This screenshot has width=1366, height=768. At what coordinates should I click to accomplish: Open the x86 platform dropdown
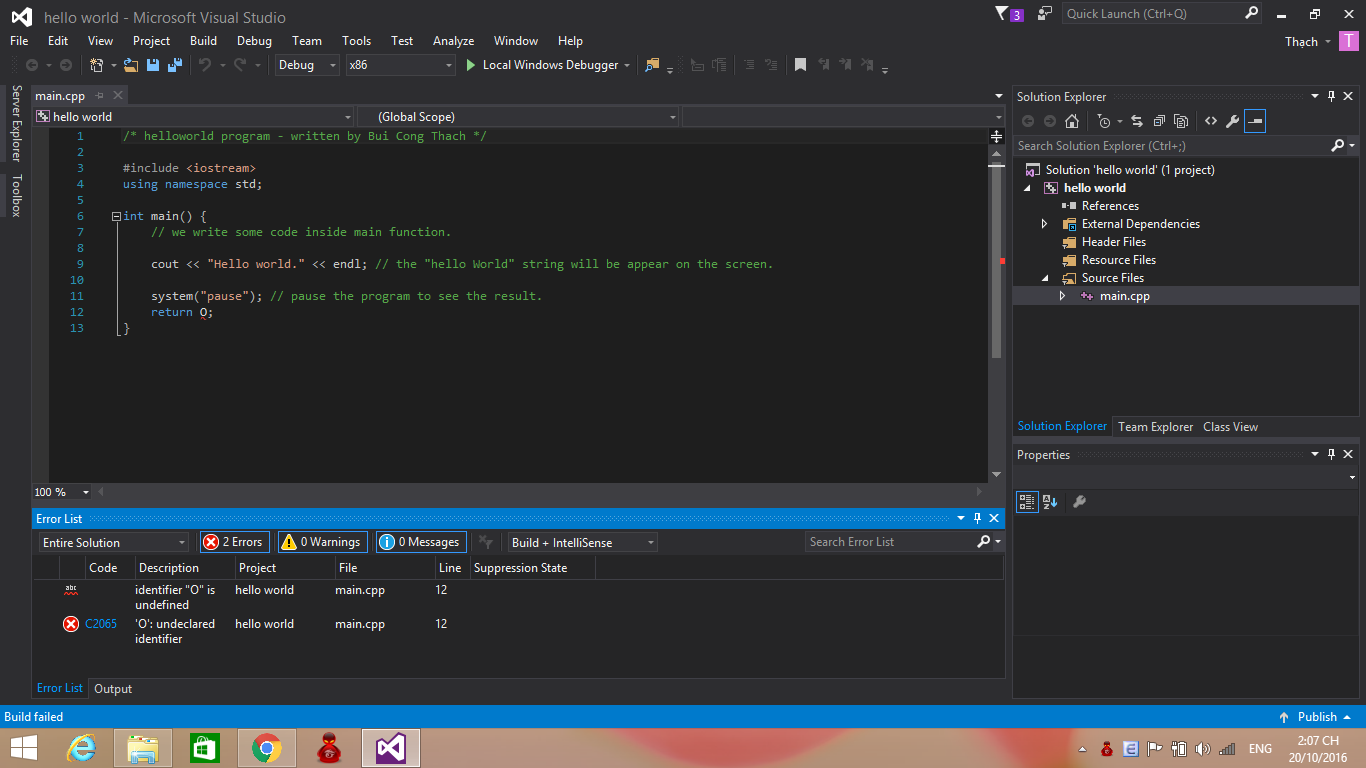[x=400, y=65]
